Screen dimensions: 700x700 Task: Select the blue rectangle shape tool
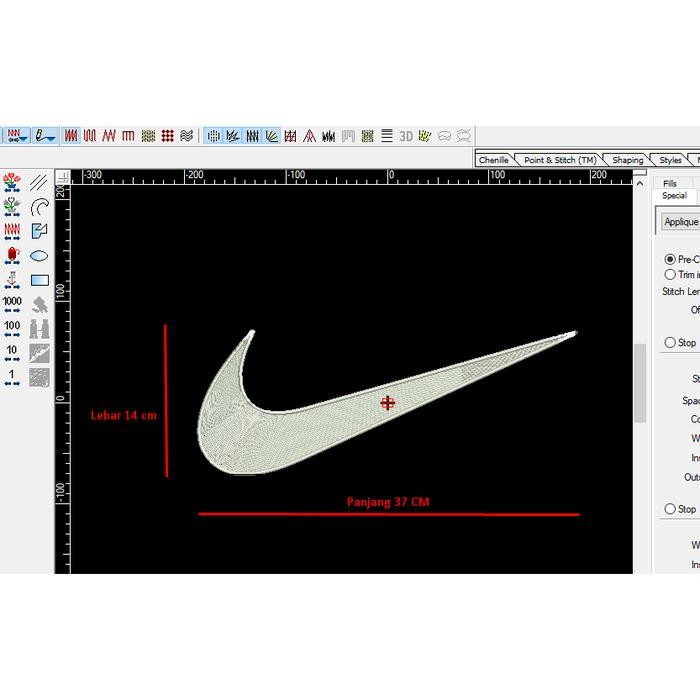39,280
